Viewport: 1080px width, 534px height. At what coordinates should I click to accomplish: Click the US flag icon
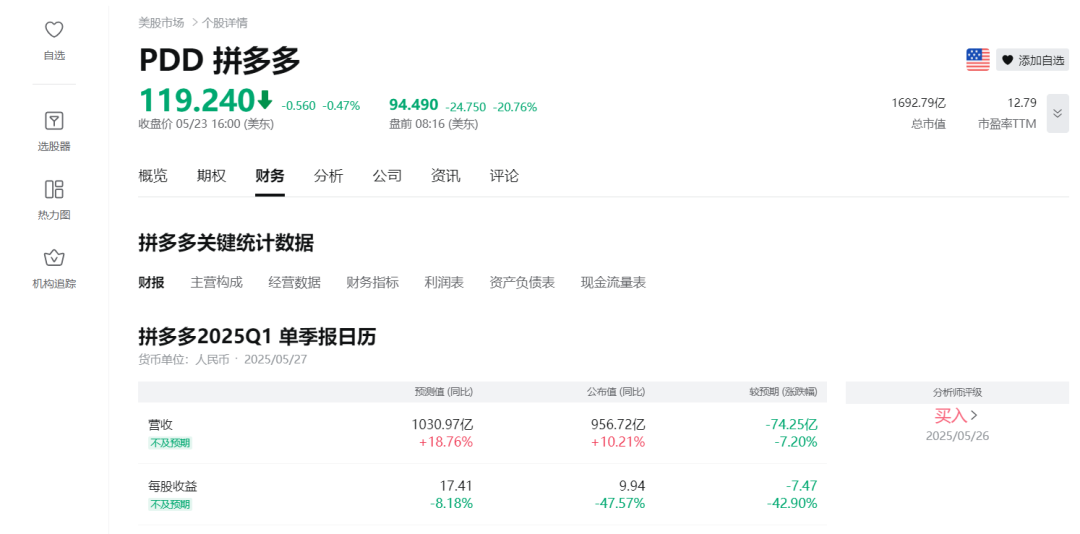(x=977, y=60)
